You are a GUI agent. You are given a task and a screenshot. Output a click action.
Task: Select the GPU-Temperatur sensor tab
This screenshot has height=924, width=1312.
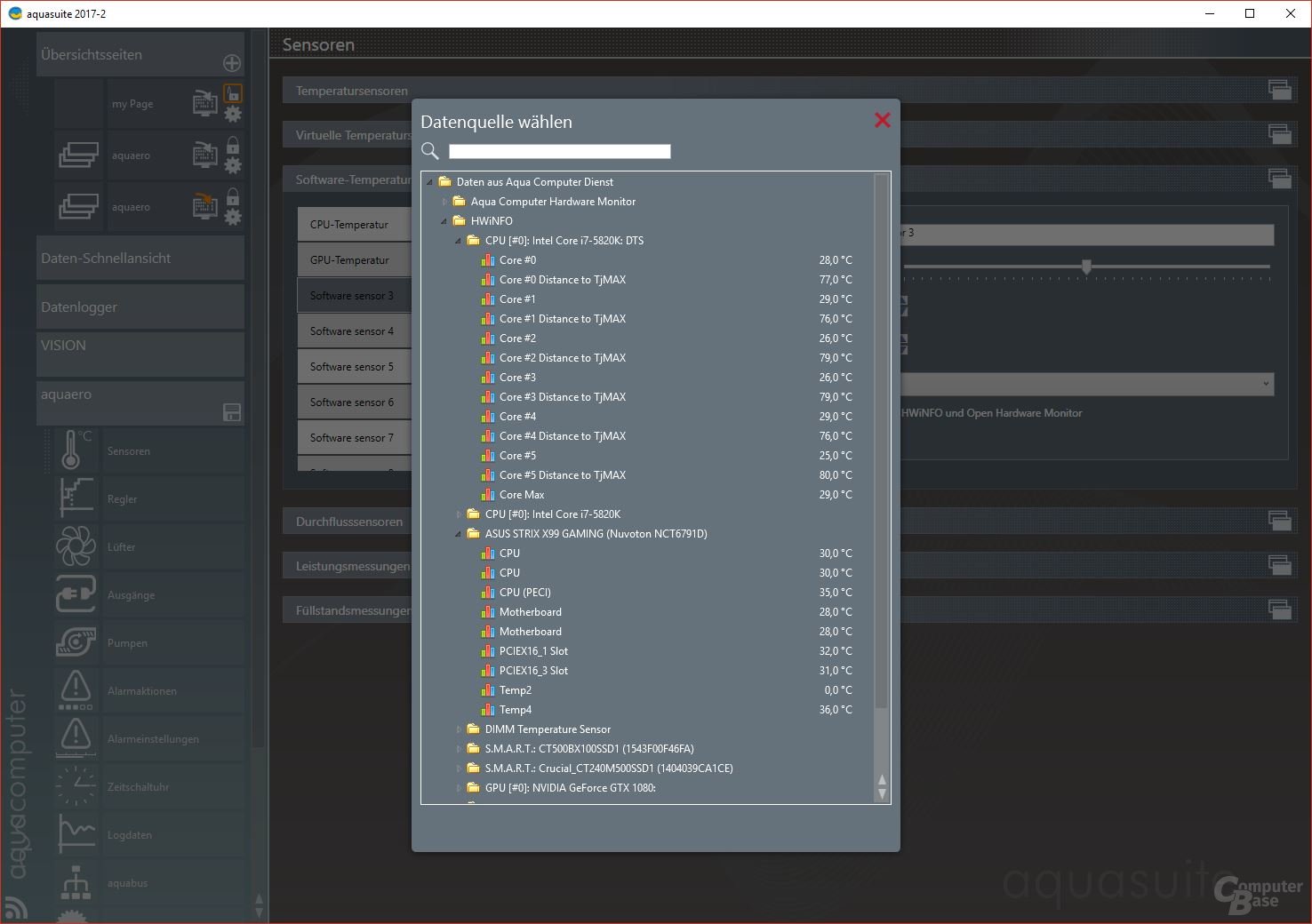pos(354,259)
